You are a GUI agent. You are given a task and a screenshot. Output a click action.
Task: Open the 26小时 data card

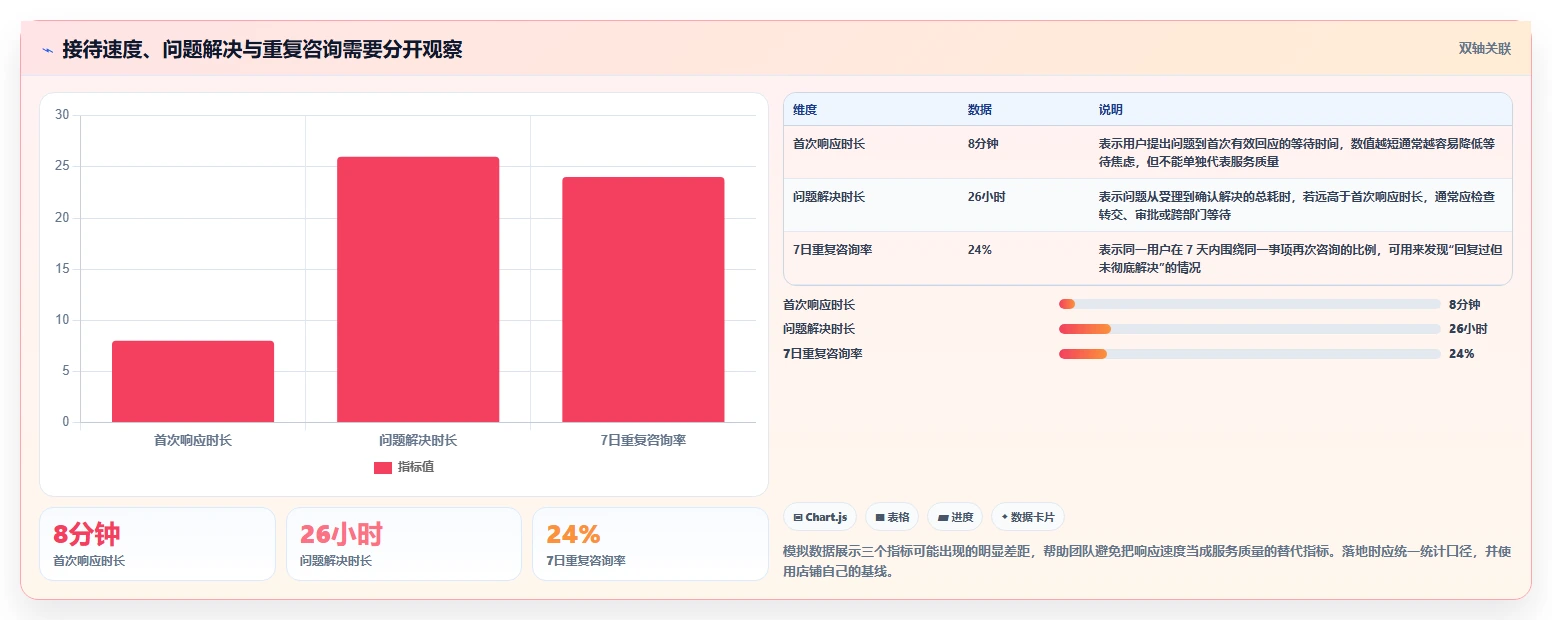tap(404, 544)
